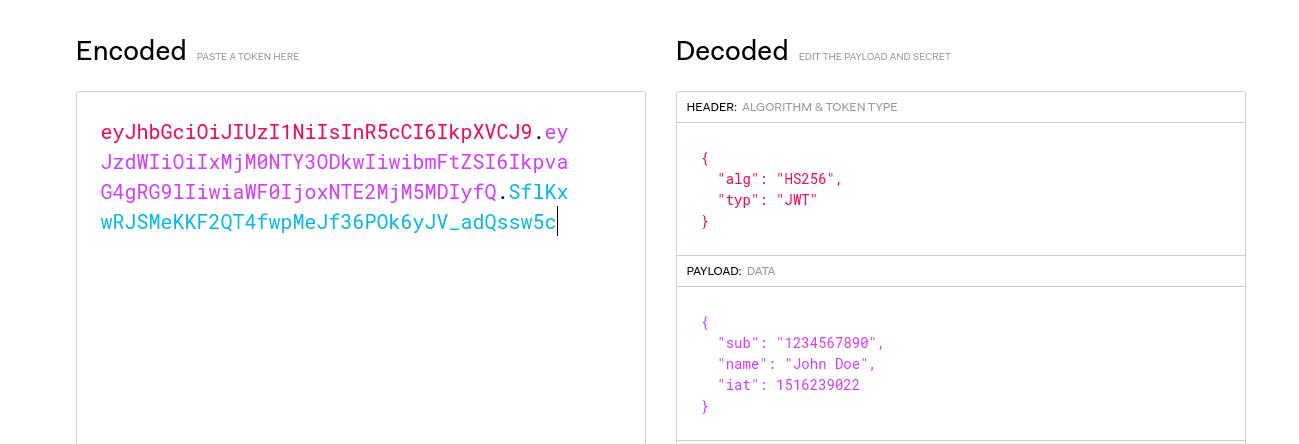Click the opening brace of the header JSON
The image size is (1299, 444).
tap(705, 159)
